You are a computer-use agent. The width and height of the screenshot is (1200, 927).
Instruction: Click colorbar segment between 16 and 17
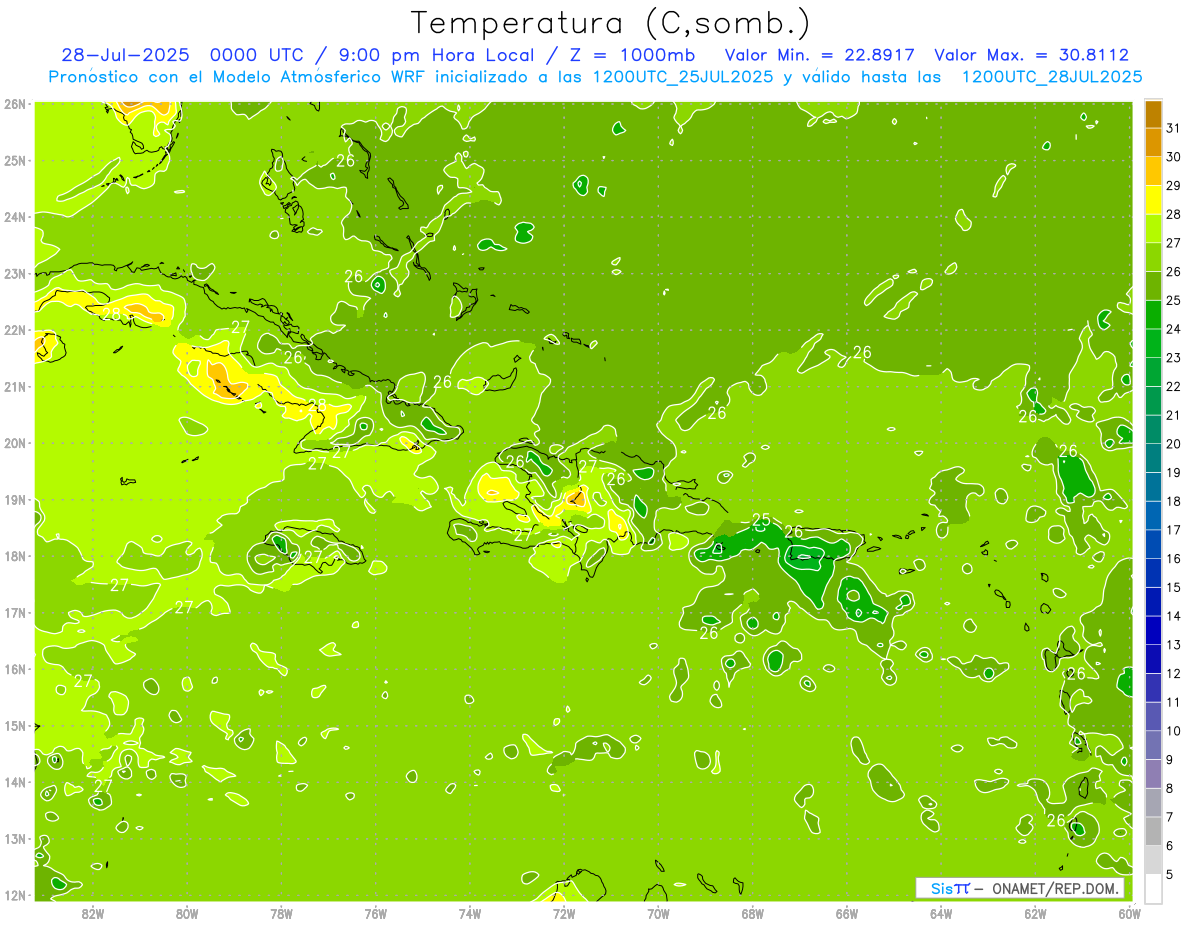1153,544
